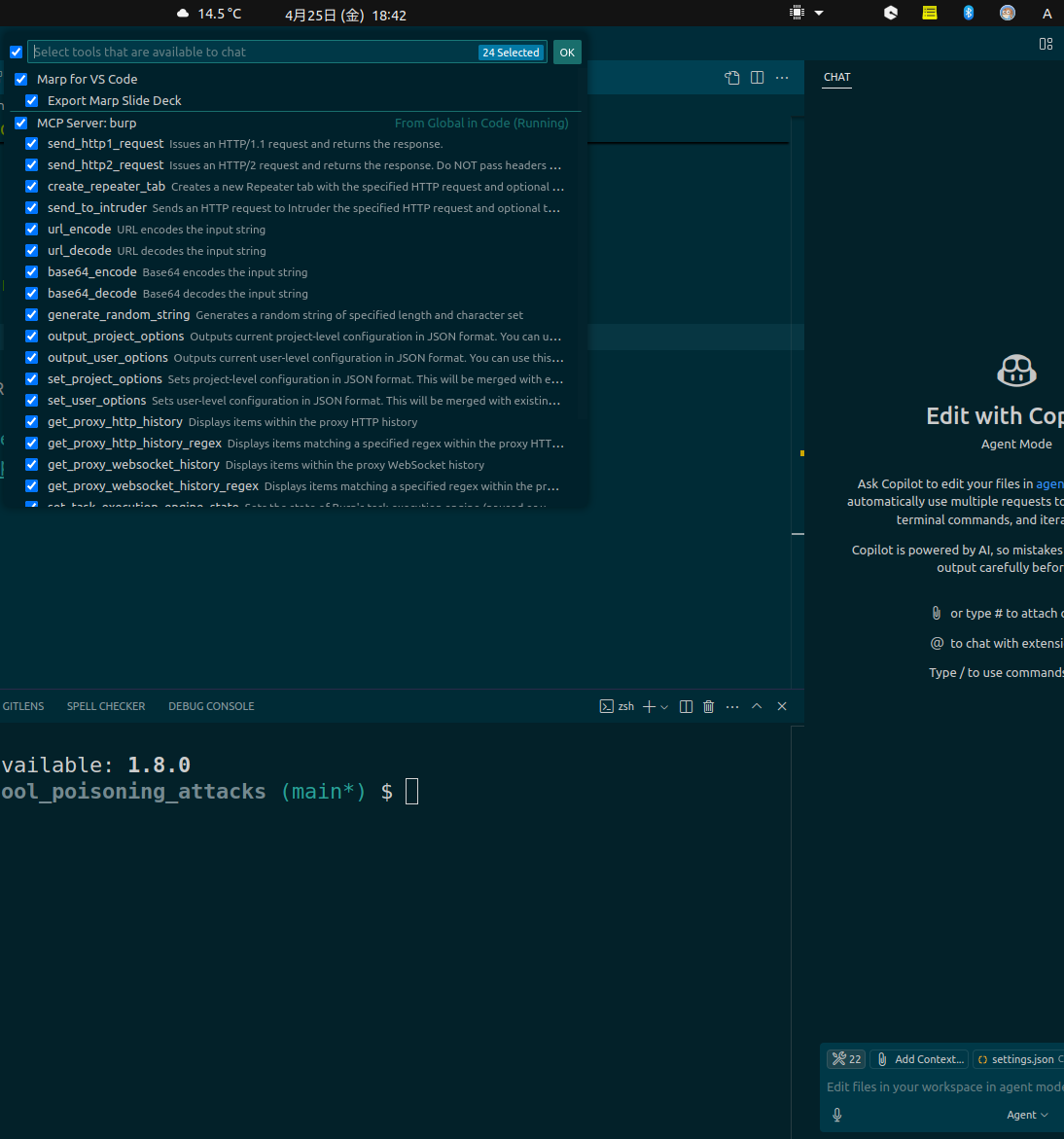Viewport: 1064px width, 1139px height.
Task: Disable send_http2_request tool checkbox
Action: point(32,165)
